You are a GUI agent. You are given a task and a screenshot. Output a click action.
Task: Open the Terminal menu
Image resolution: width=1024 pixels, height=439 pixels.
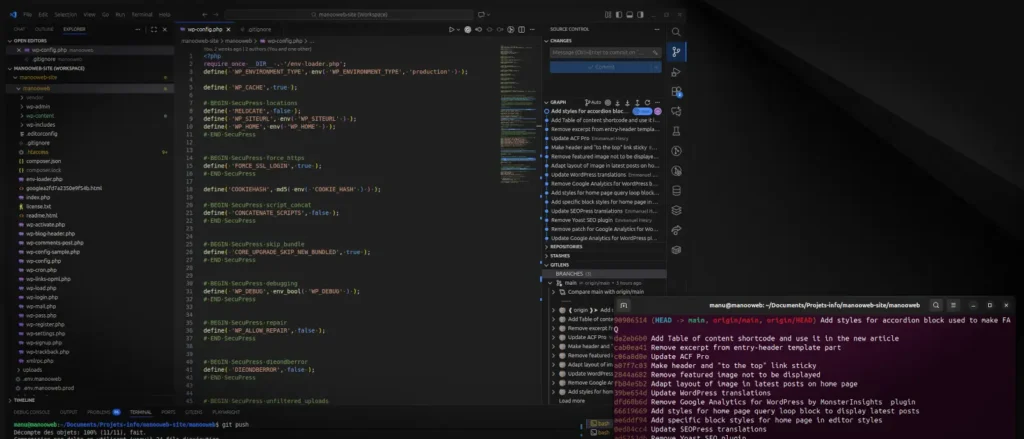142,14
